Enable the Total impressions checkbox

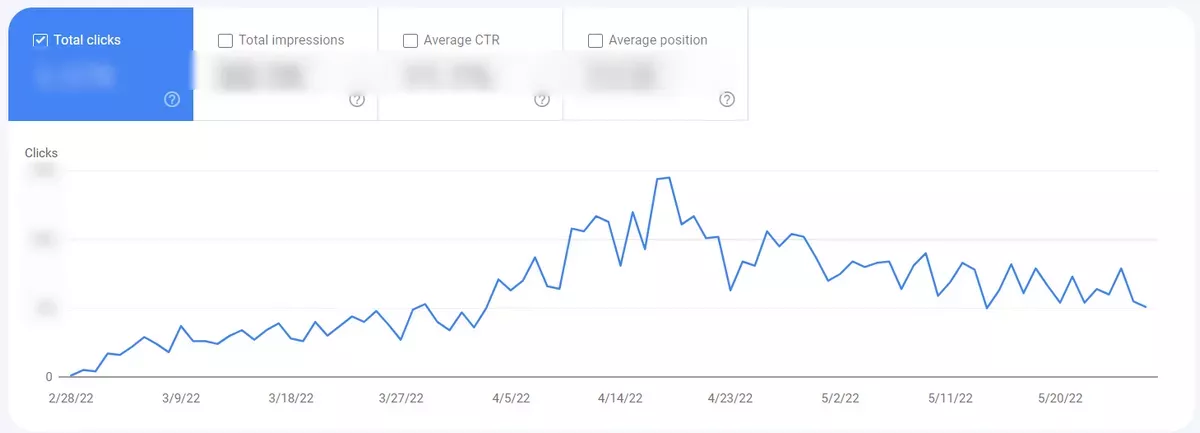pyautogui.click(x=225, y=41)
